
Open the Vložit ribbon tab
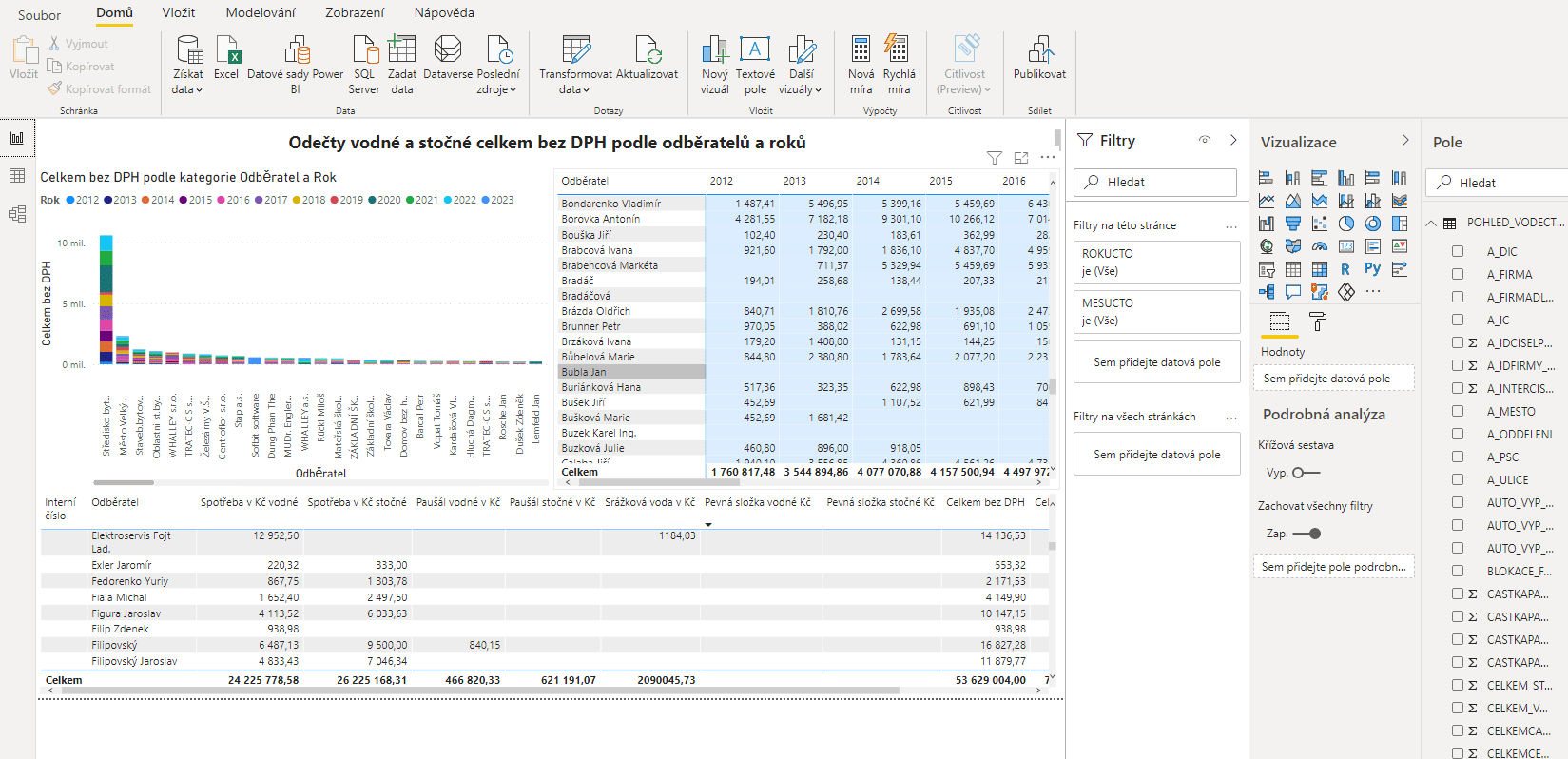tap(179, 12)
